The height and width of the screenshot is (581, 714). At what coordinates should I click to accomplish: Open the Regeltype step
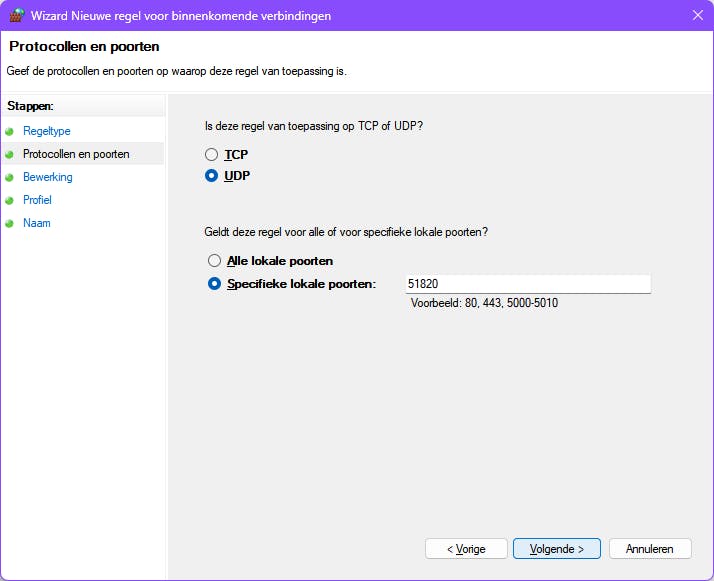click(47, 131)
